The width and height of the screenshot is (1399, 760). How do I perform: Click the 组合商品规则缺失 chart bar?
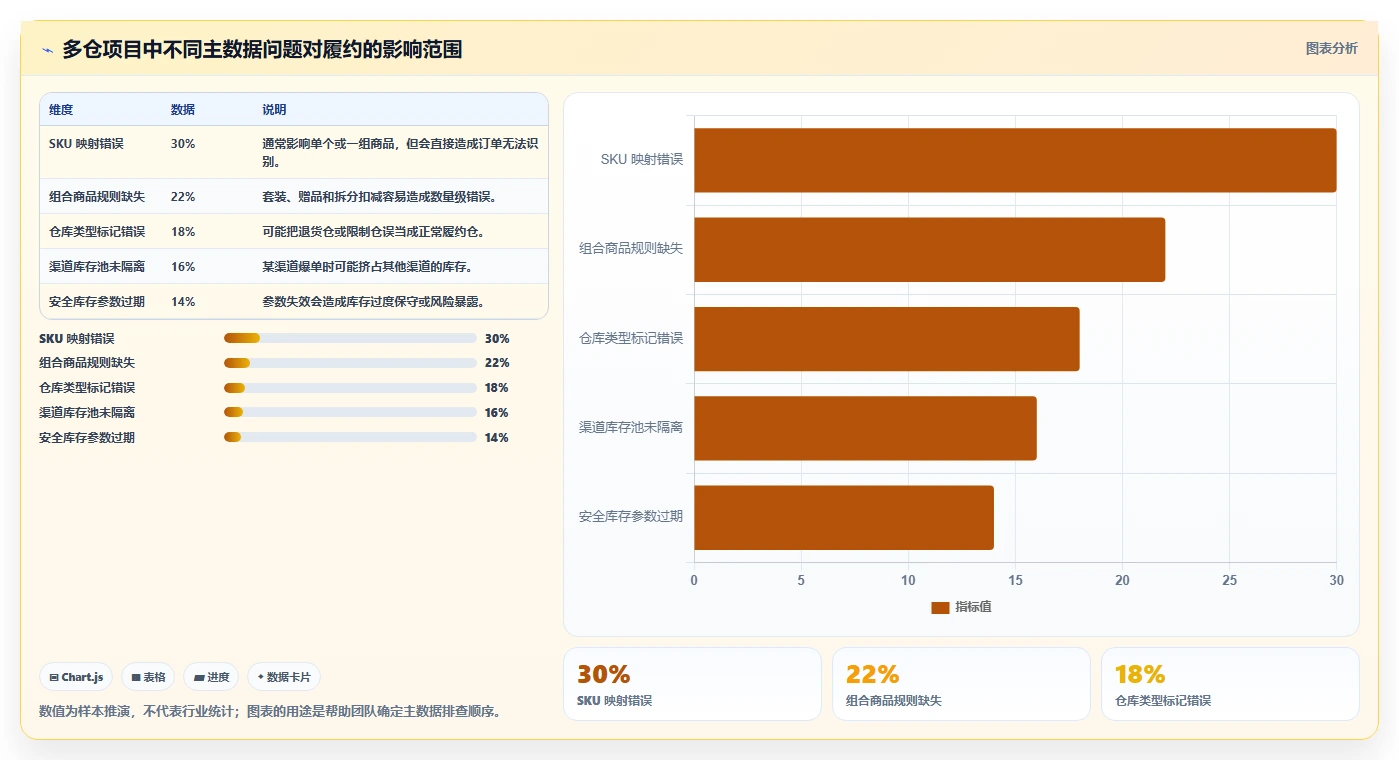930,249
